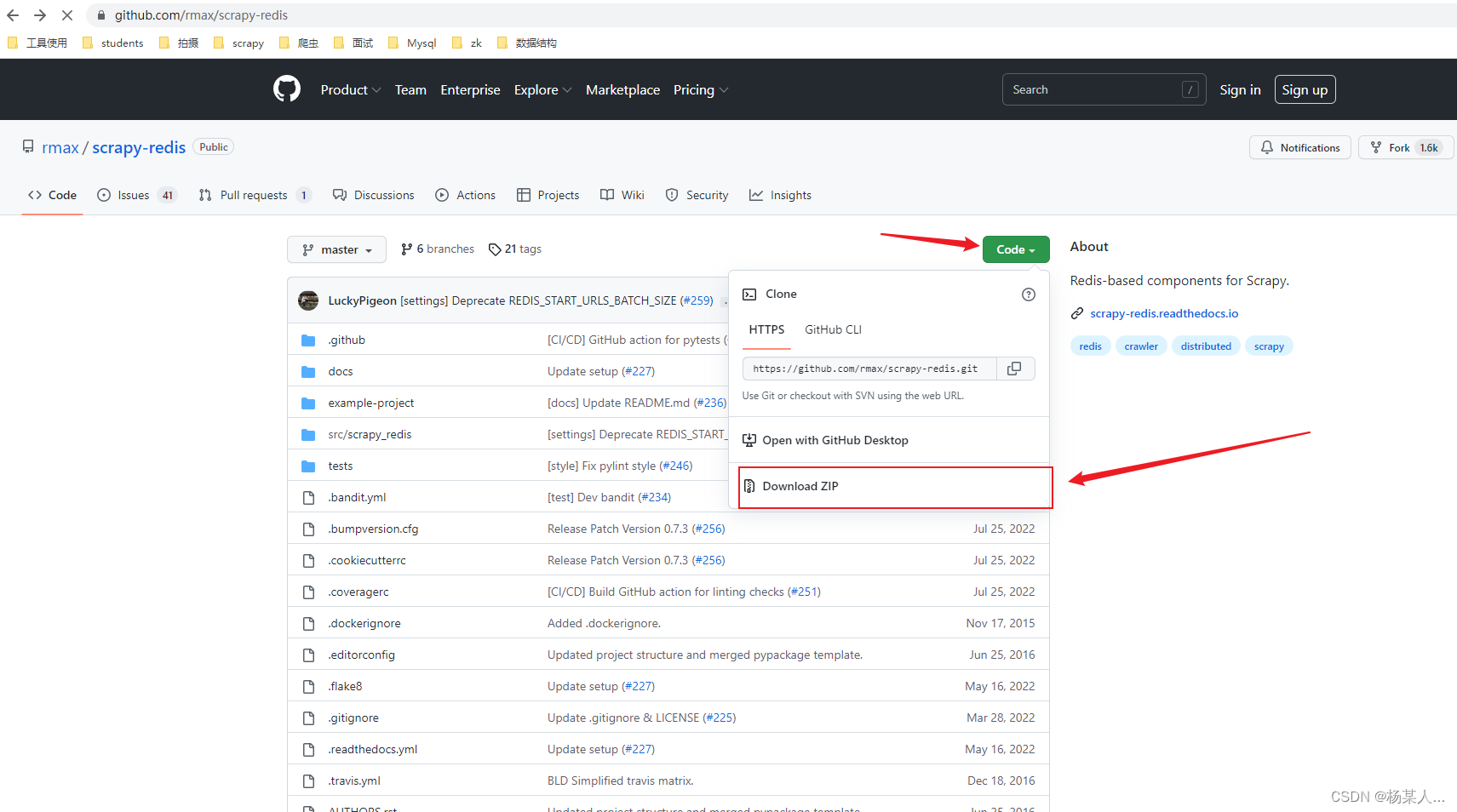The image size is (1457, 812).
Task: Click the Download ZIP file icon
Action: pyautogui.click(x=749, y=486)
